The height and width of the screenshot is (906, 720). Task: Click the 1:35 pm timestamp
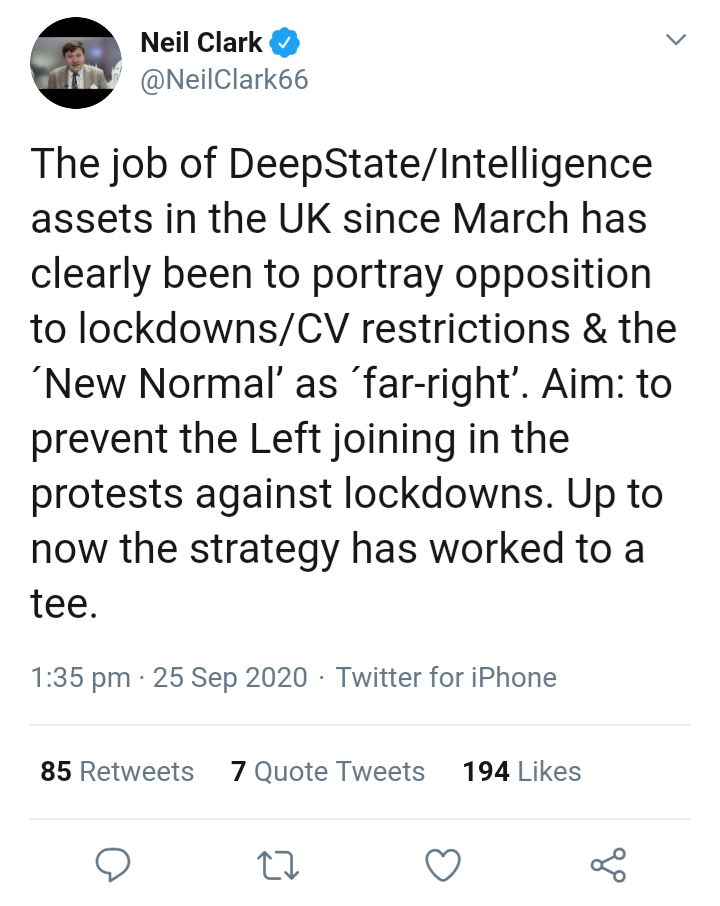tap(81, 677)
